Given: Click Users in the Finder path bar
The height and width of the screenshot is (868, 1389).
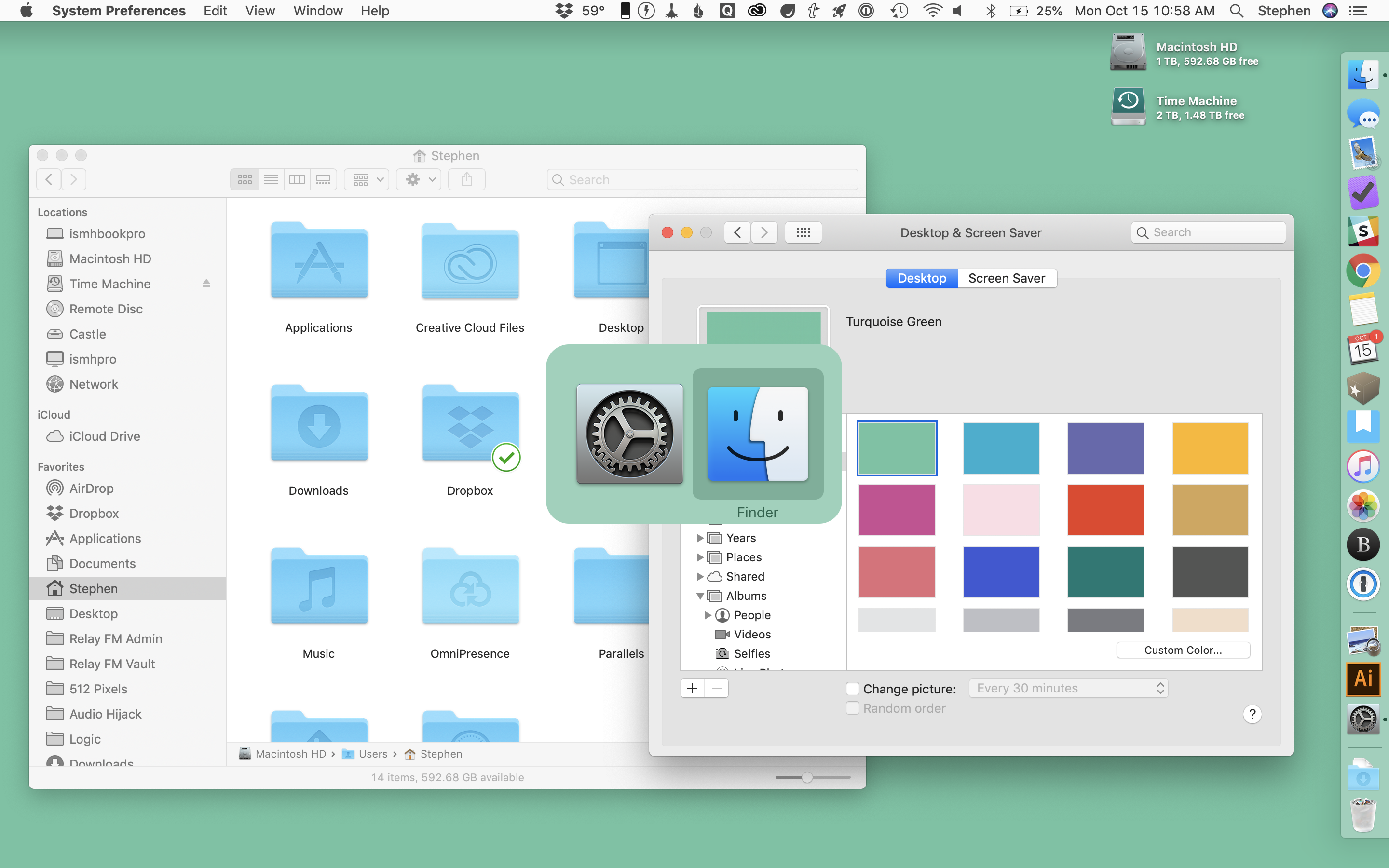Looking at the screenshot, I should tap(366, 754).
